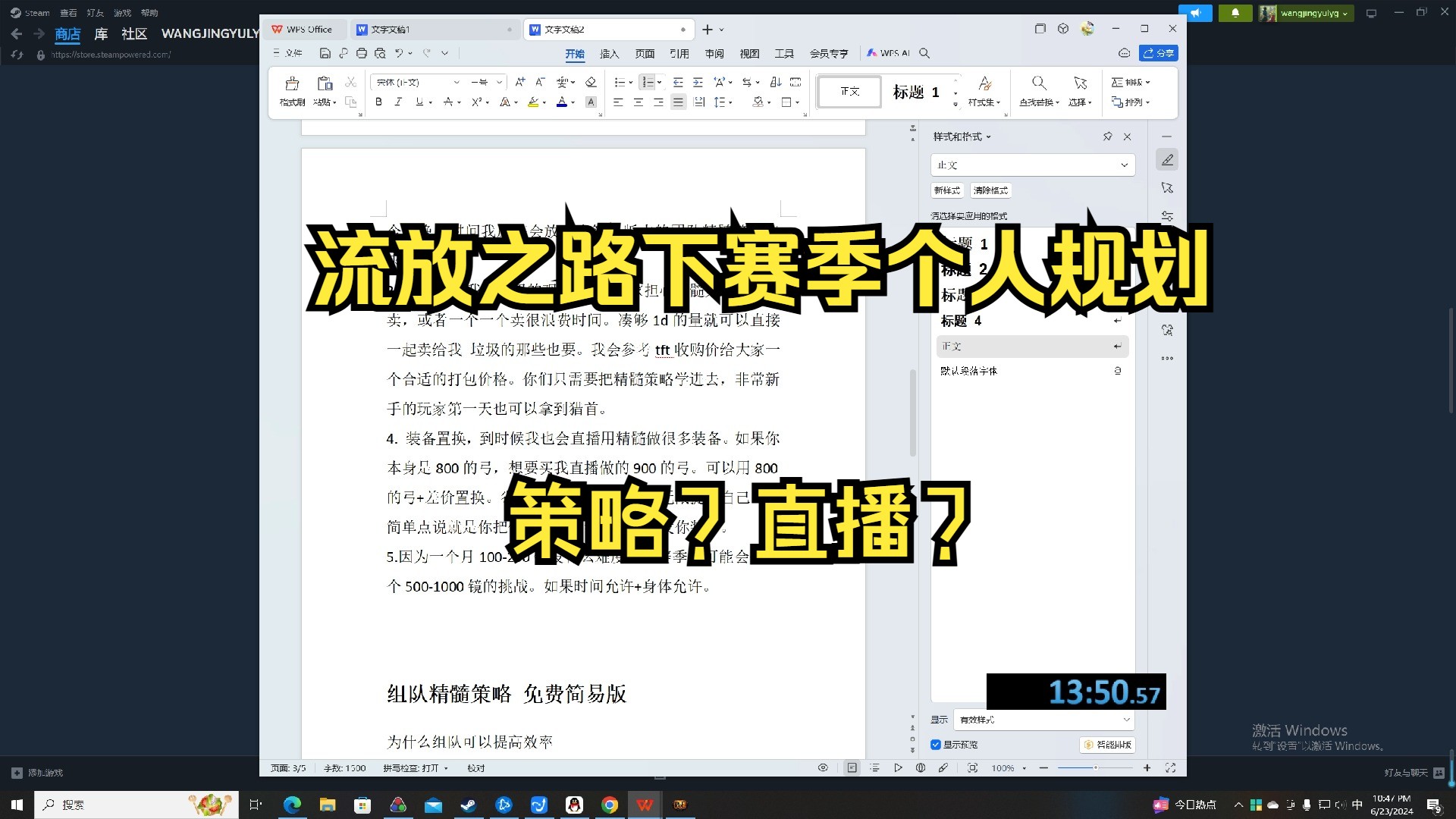Center align the text
The image size is (1456, 819).
click(x=638, y=102)
